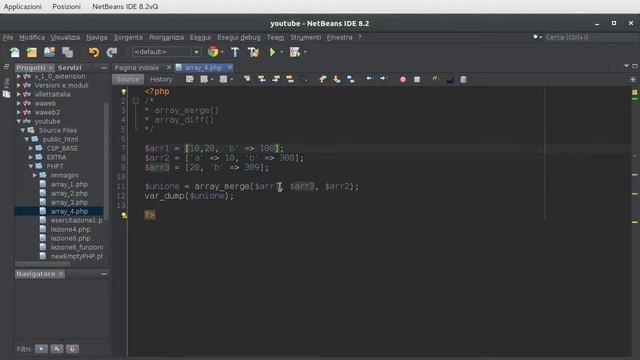This screenshot has width=640, height=360.
Task: Collapse the comment block fold on line 2
Action: click(136, 101)
